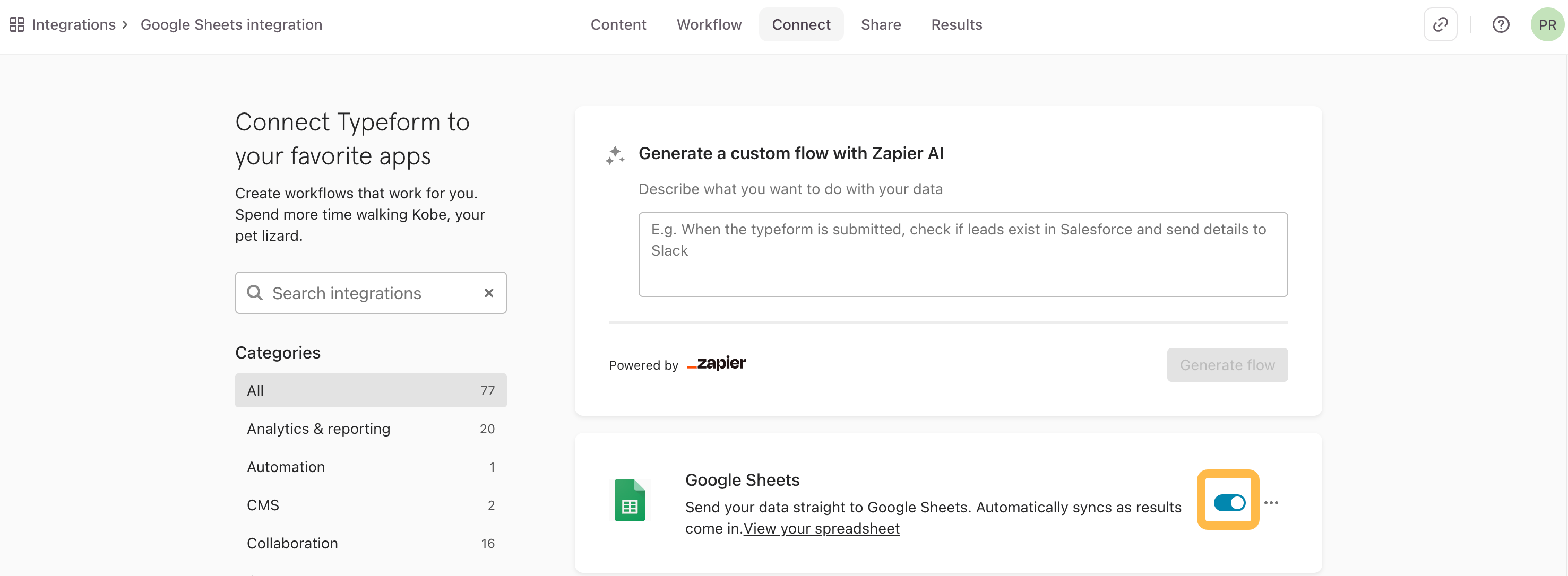The height and width of the screenshot is (576, 1568).
Task: Copy form link with the link icon
Action: click(1440, 24)
